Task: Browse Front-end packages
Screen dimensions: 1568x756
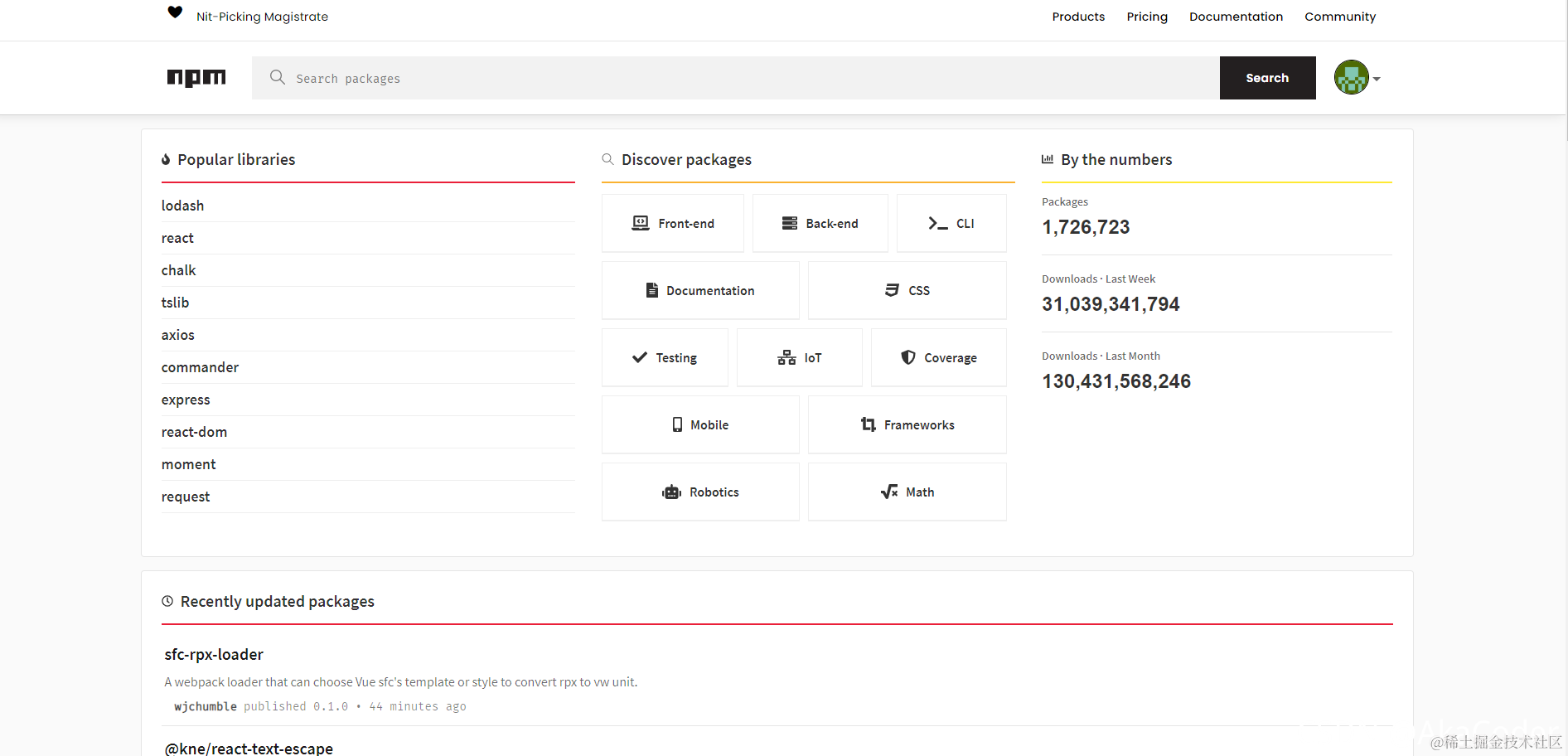Action: [x=673, y=223]
